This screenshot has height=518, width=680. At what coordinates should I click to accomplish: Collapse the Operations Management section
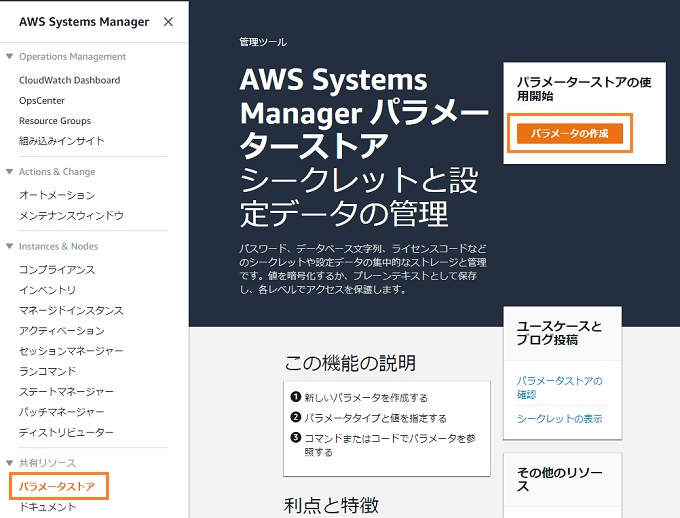10,56
